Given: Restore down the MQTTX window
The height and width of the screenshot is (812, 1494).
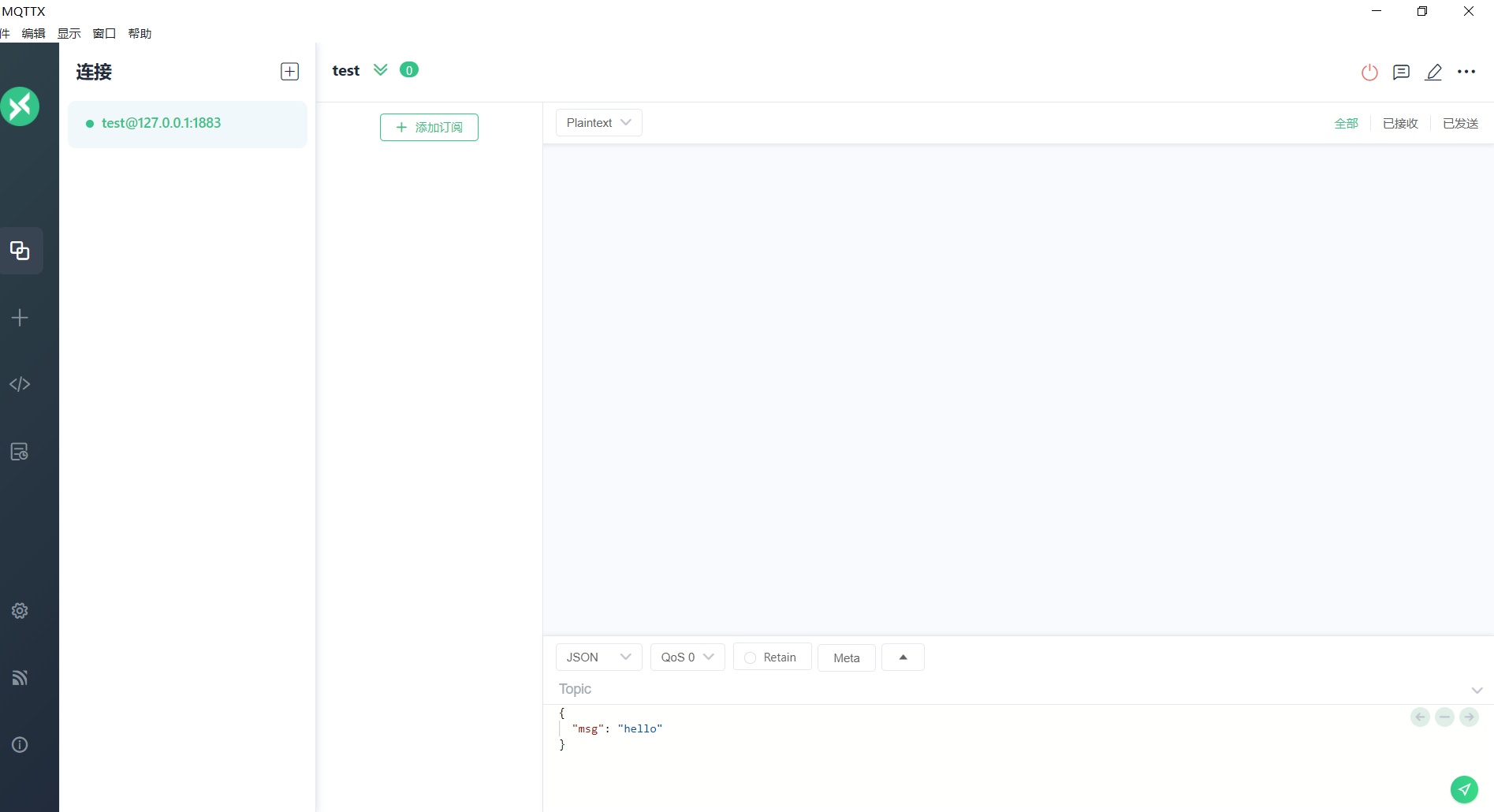Looking at the screenshot, I should pos(1422,11).
